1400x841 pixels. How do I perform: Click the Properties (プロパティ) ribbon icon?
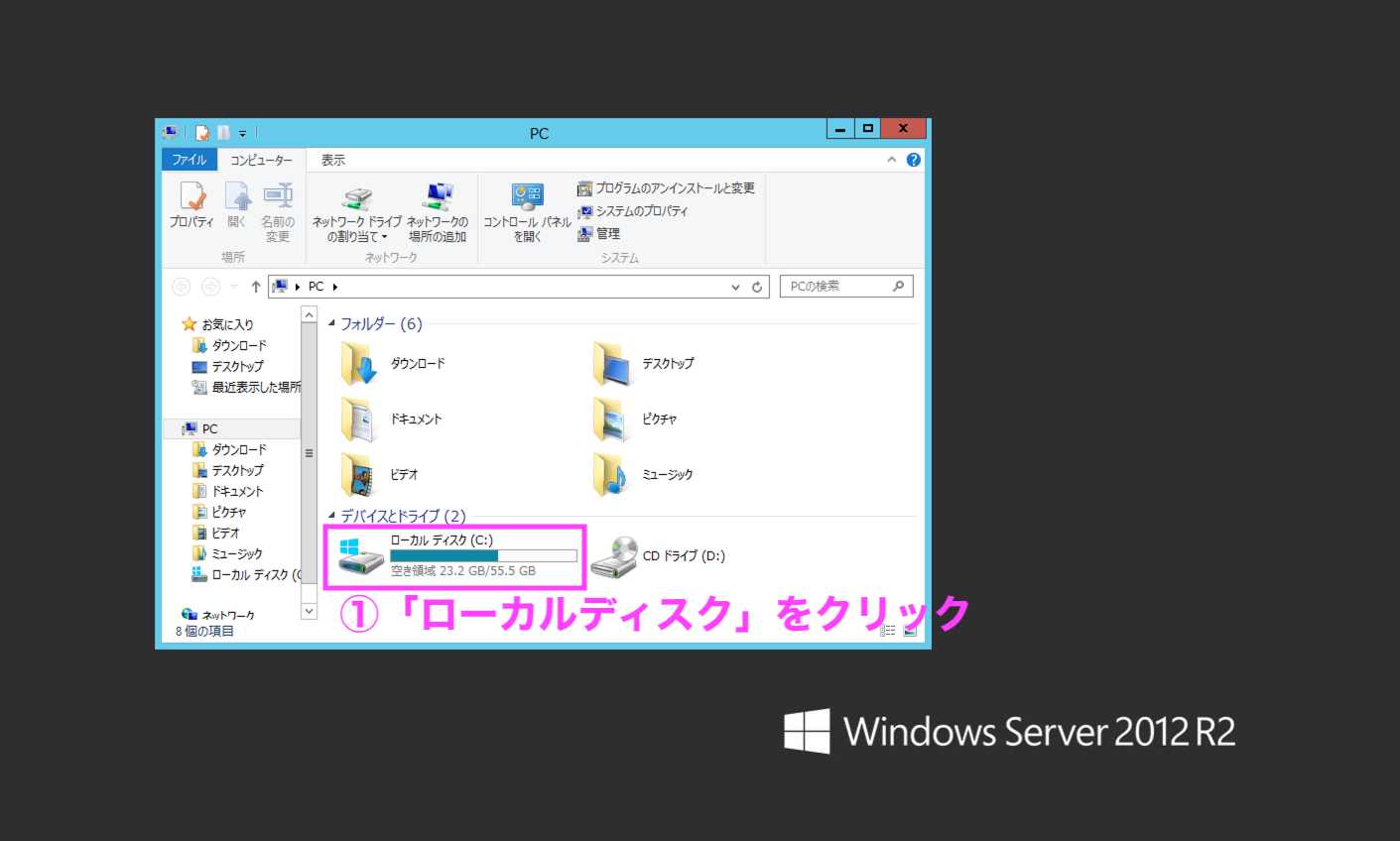[x=191, y=205]
